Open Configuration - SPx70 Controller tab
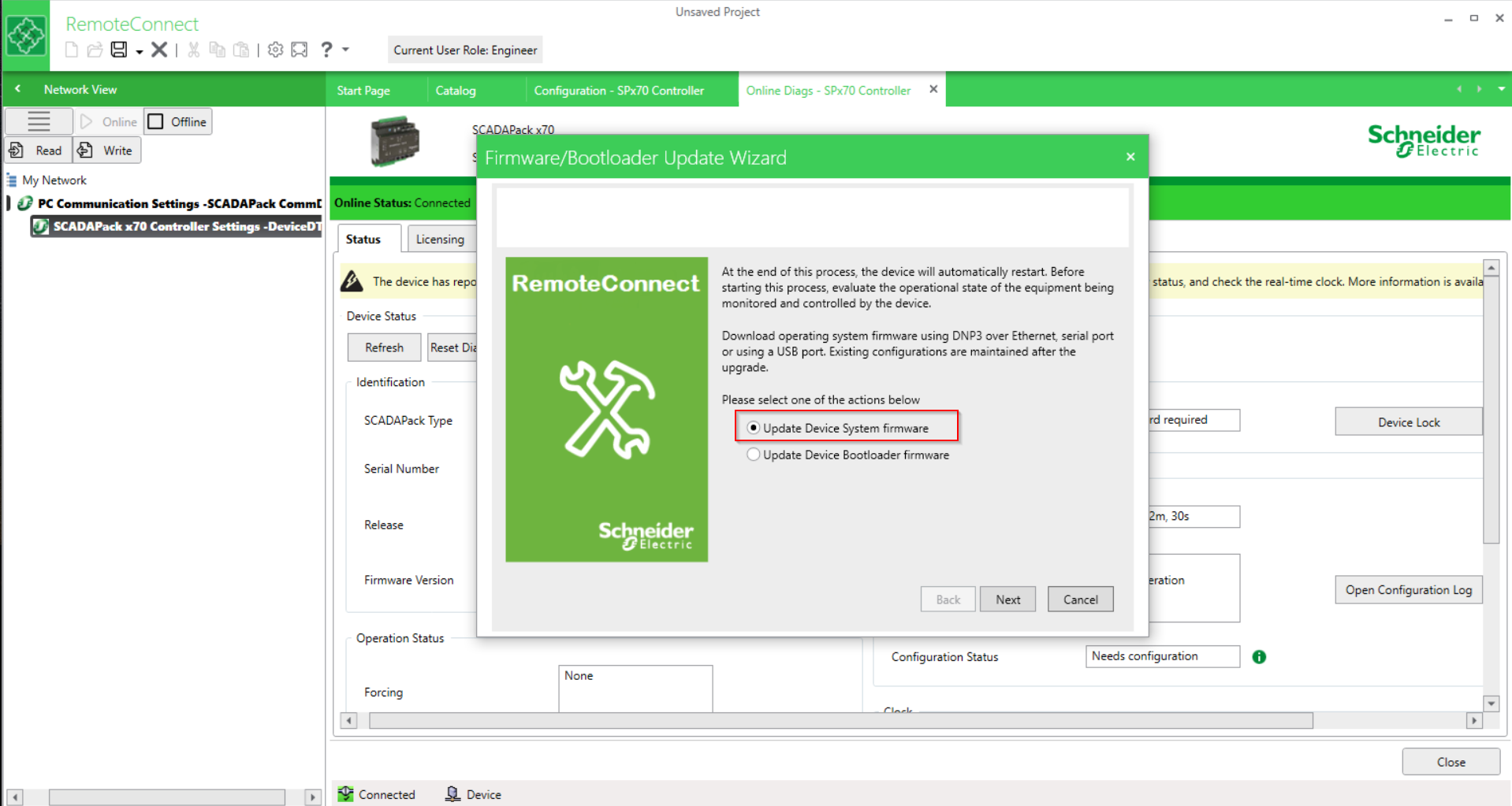Image resolution: width=1512 pixels, height=806 pixels. pos(619,91)
